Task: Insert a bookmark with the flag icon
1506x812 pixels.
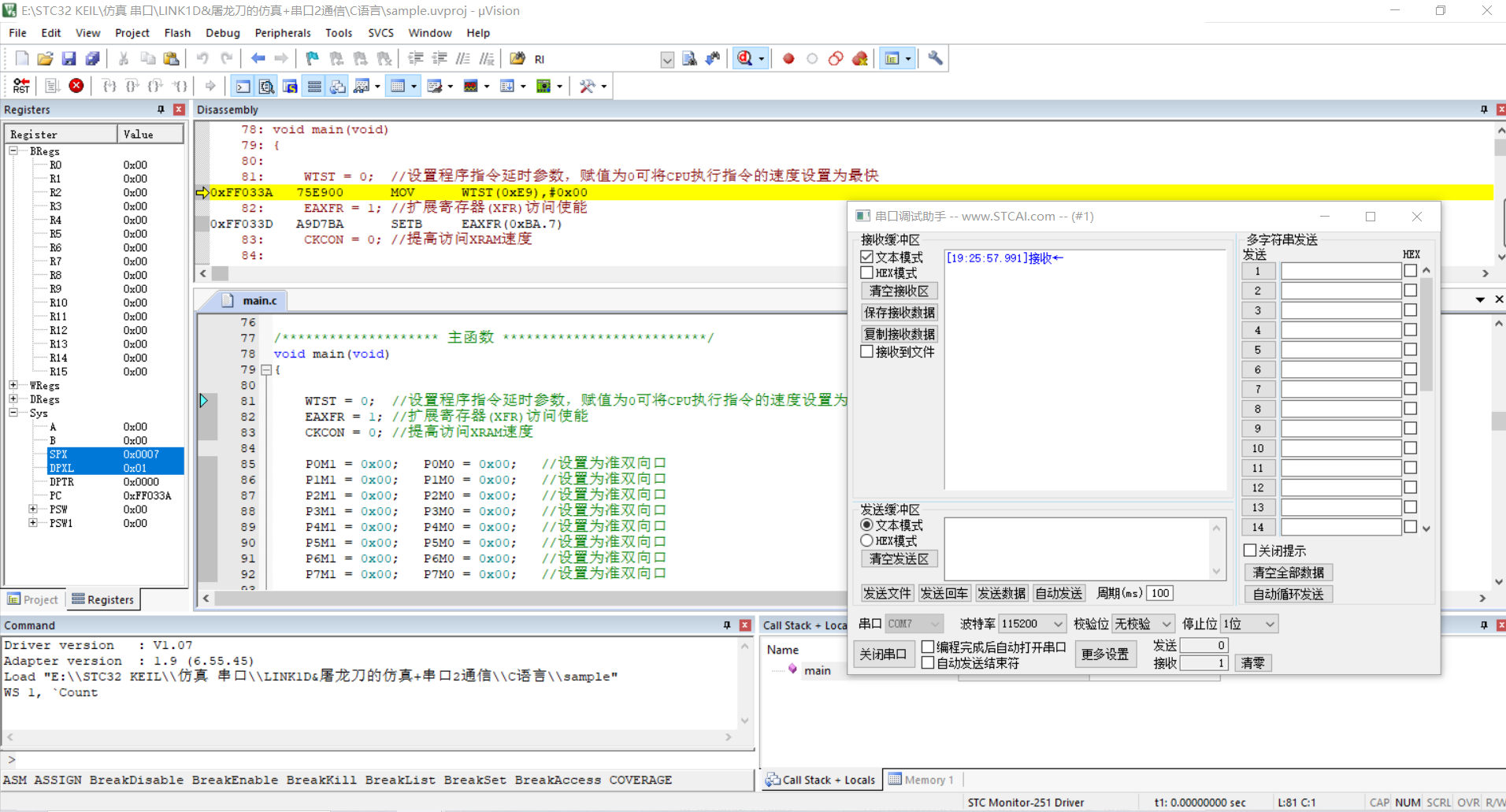Action: pos(313,58)
